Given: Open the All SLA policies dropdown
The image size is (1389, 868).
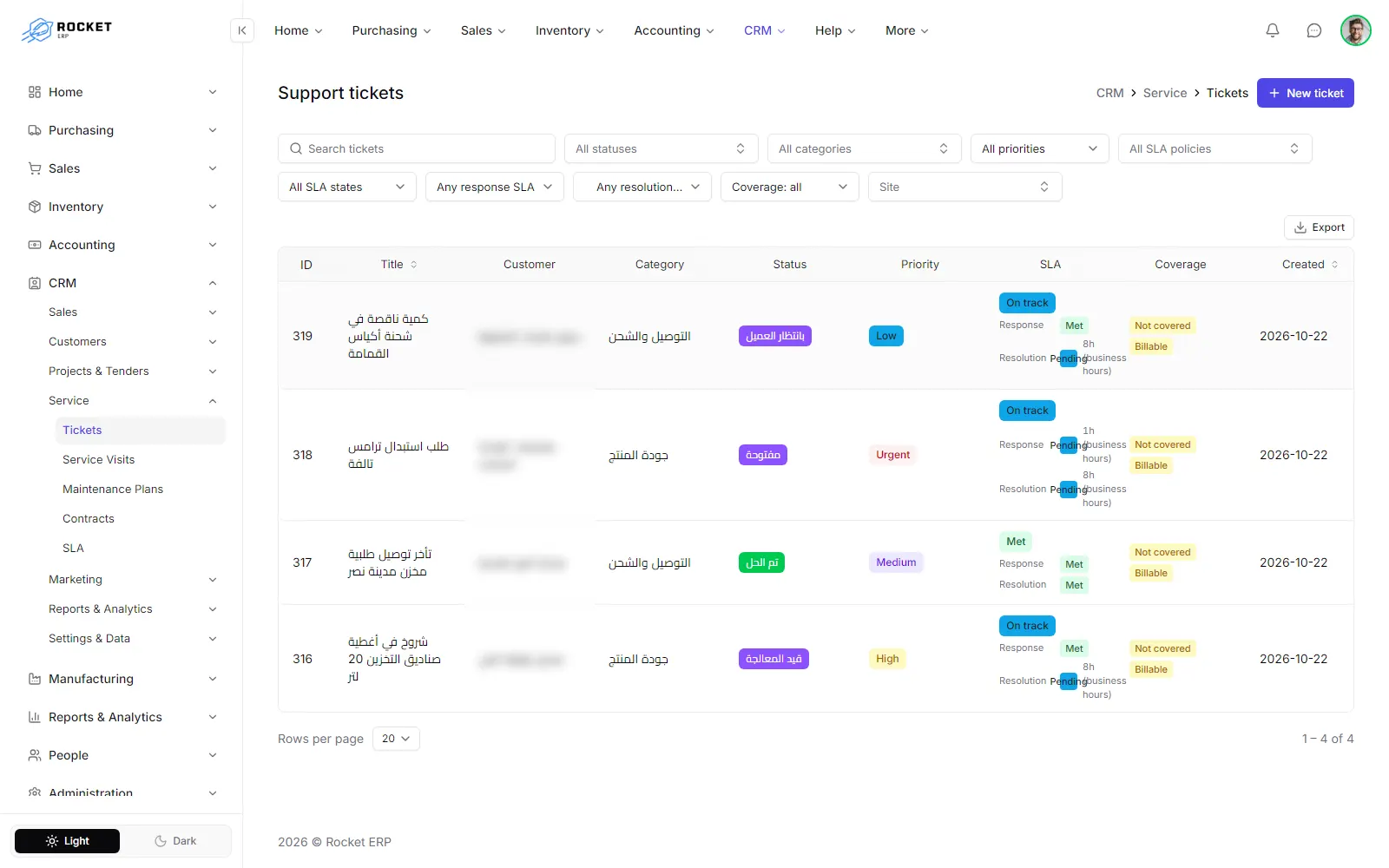Looking at the screenshot, I should point(1215,148).
